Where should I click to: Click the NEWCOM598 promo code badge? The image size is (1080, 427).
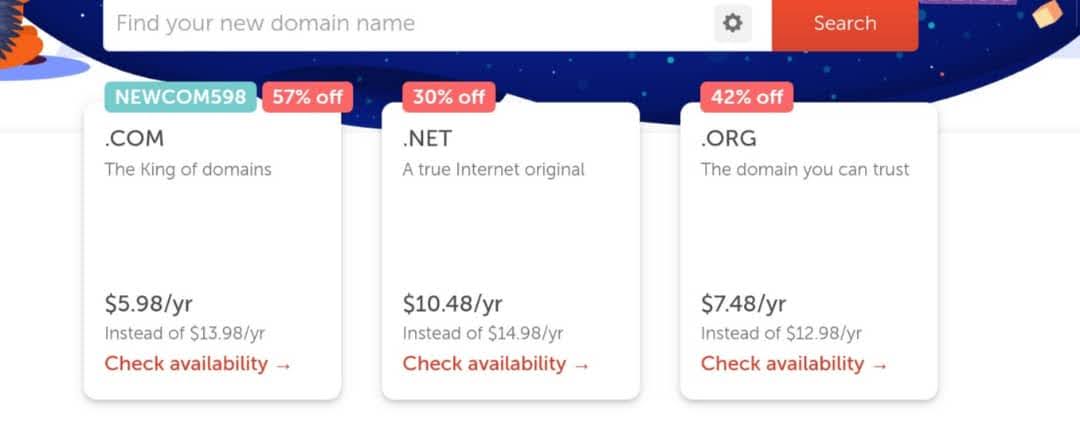click(x=181, y=97)
